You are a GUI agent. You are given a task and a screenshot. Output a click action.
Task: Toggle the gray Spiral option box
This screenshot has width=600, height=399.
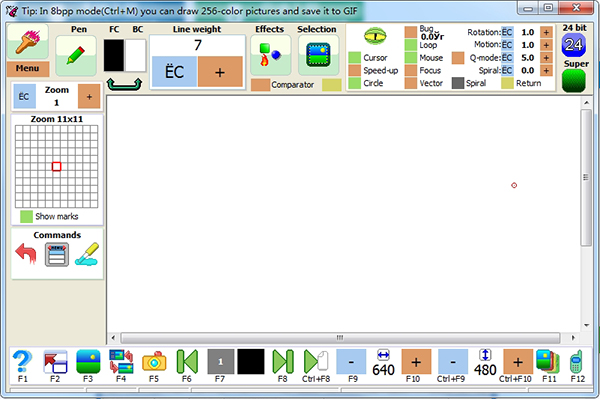(x=458, y=83)
